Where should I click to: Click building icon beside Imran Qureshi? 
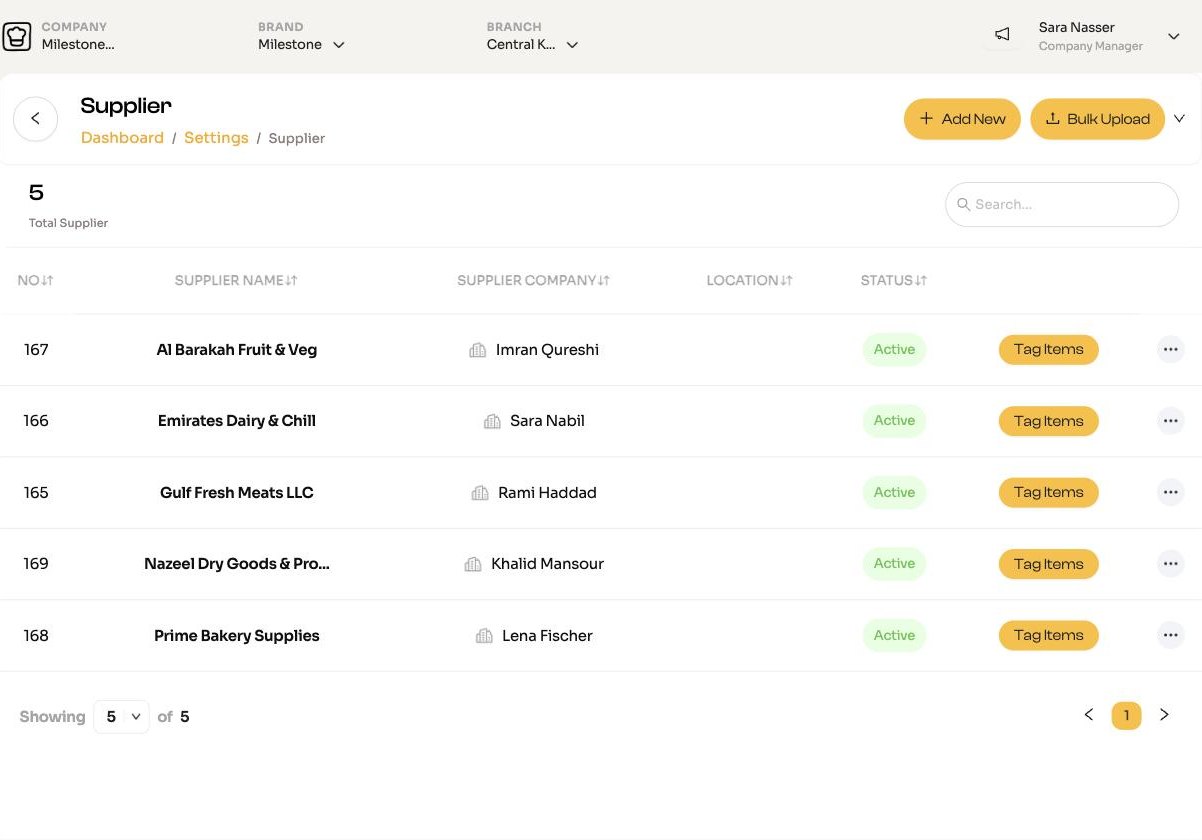[478, 350]
